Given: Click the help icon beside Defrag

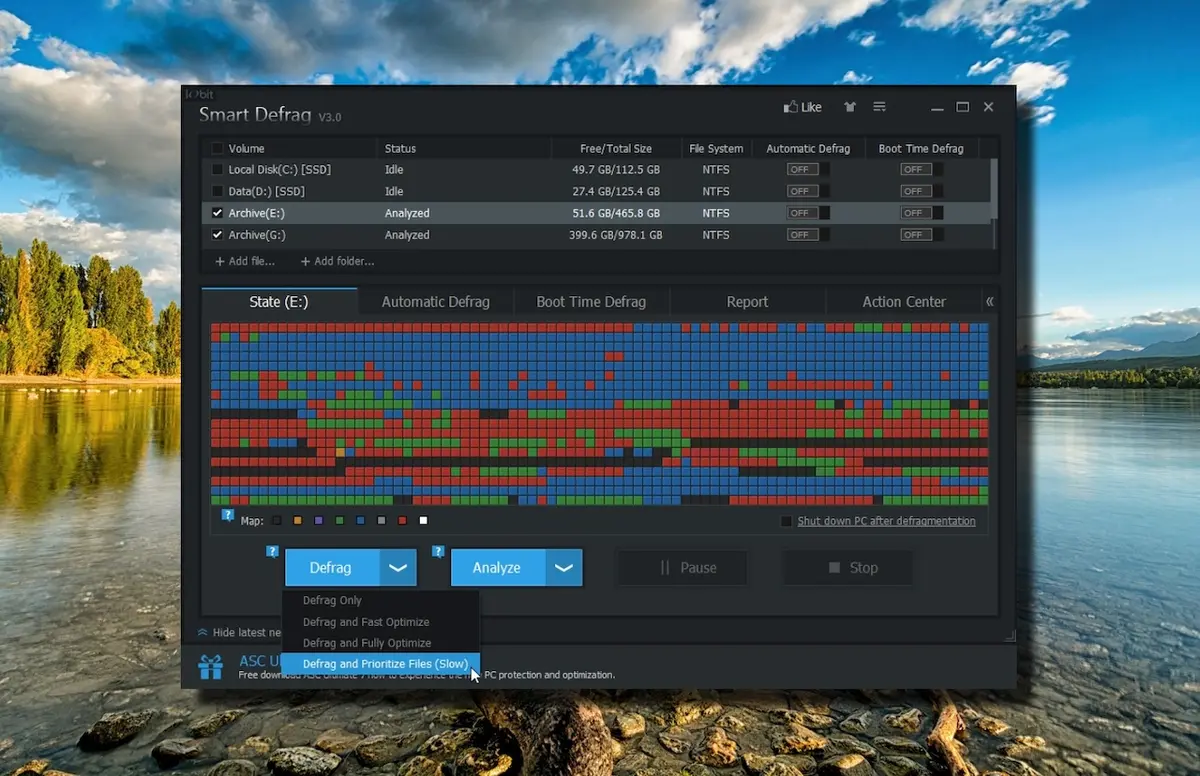Looking at the screenshot, I should (x=272, y=551).
